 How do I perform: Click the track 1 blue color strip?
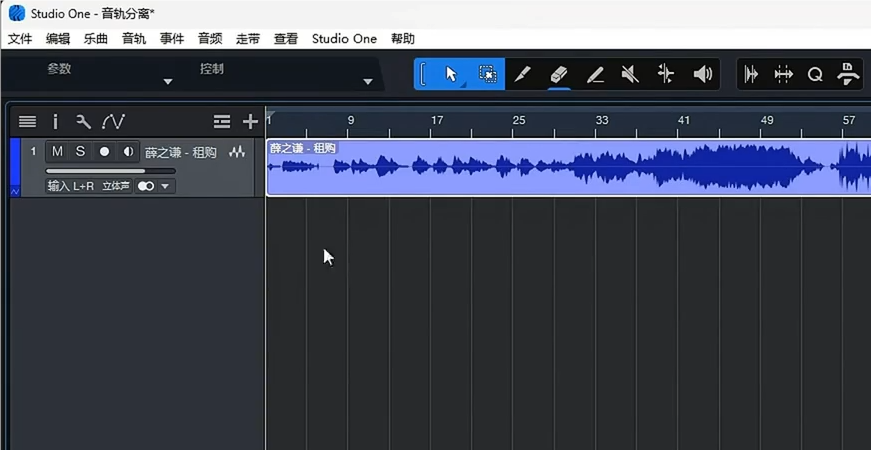click(15, 162)
